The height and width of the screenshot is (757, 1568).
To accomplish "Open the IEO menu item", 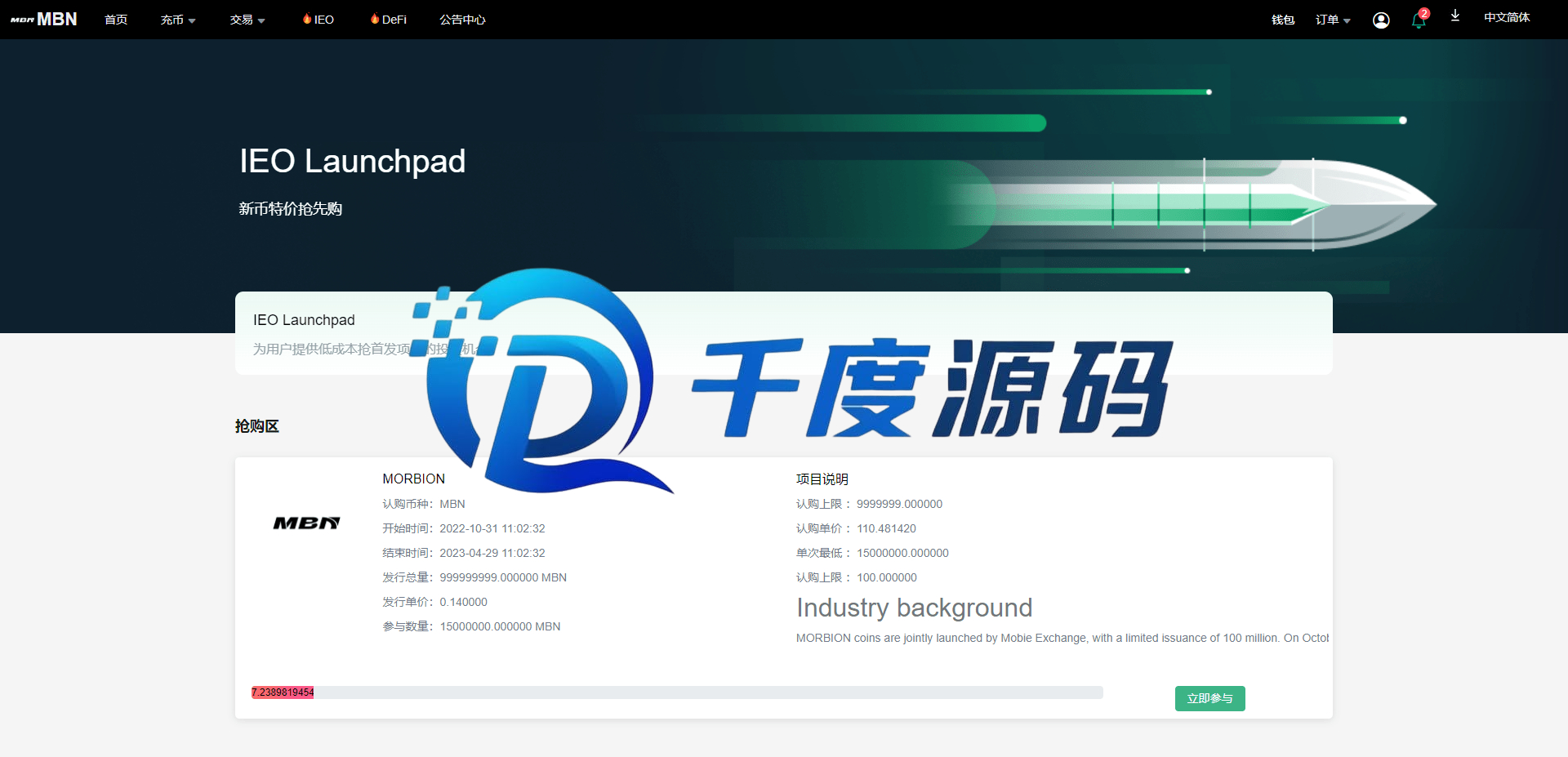I will [x=318, y=20].
